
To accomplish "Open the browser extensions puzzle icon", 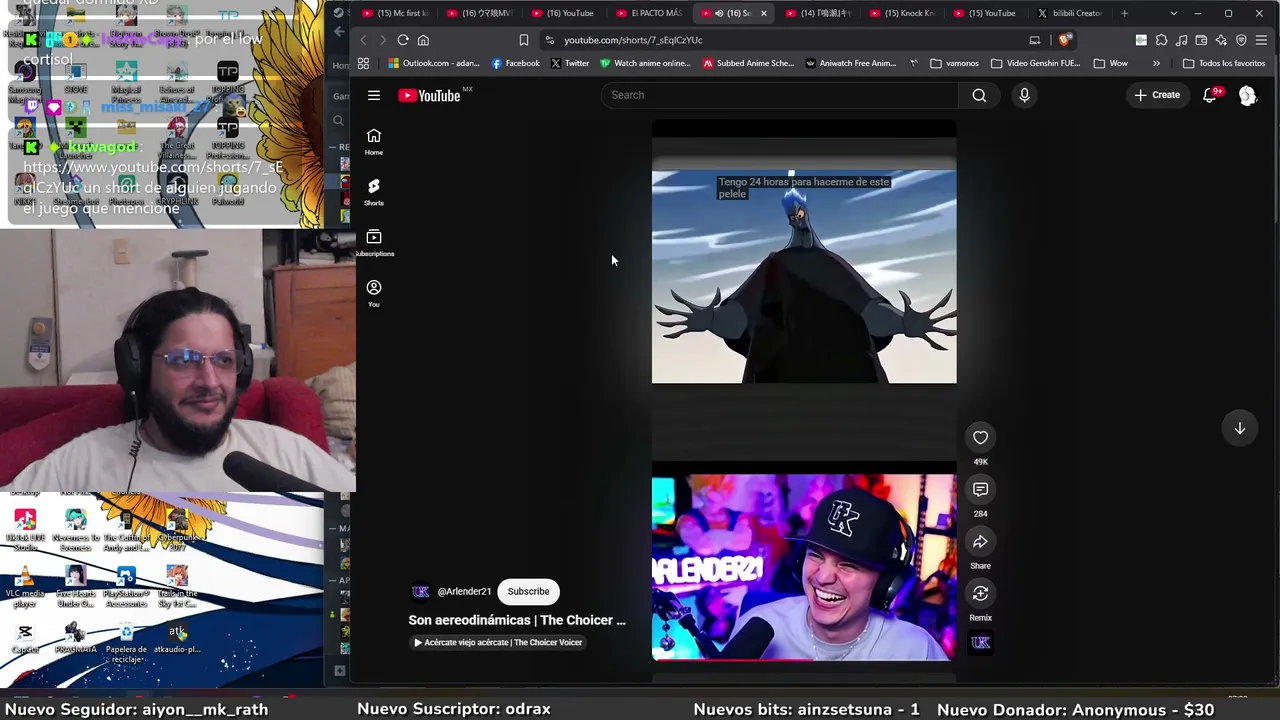I will 1161,40.
